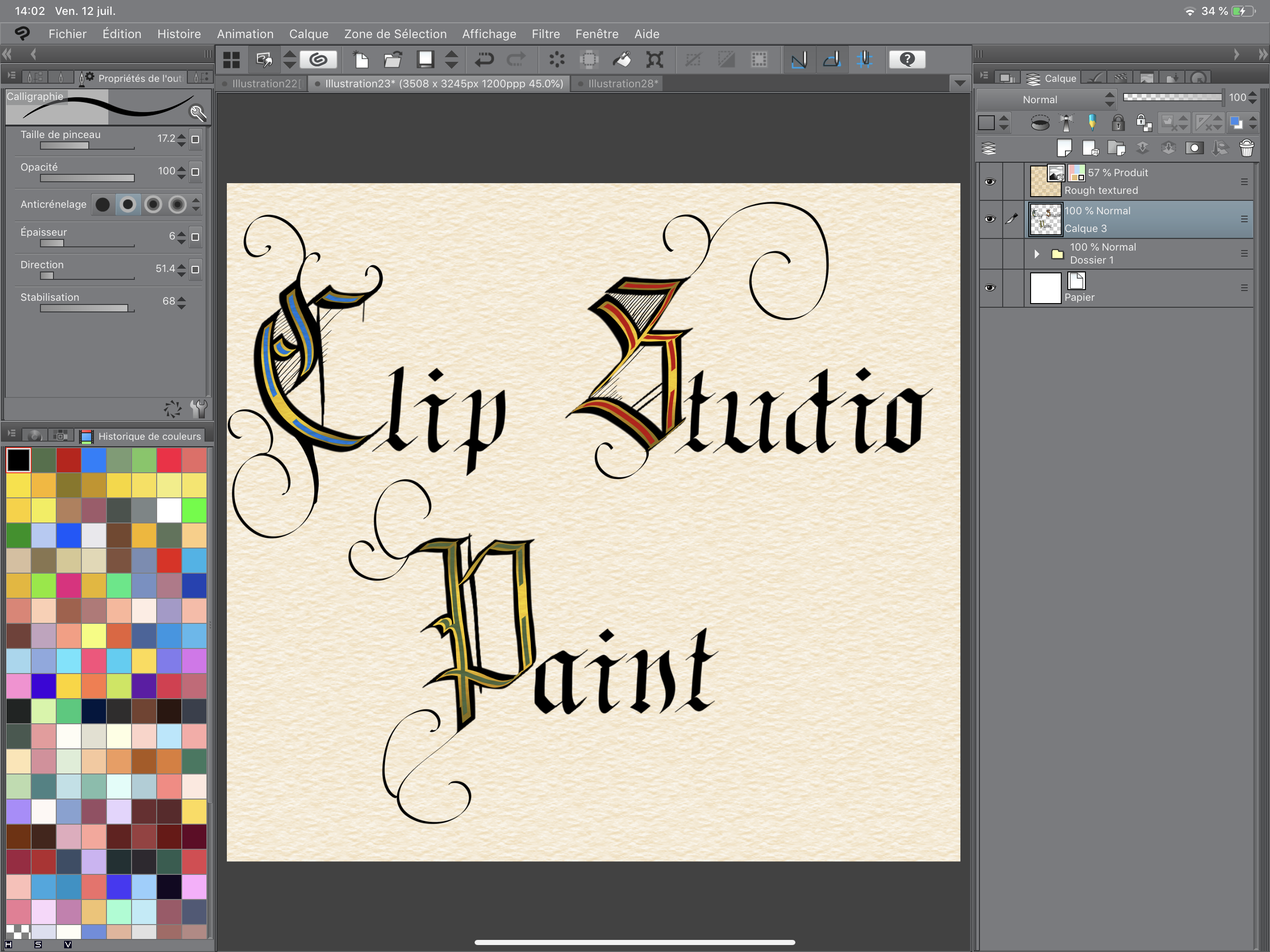Click the Clear (dotted circle) icon

(556, 59)
